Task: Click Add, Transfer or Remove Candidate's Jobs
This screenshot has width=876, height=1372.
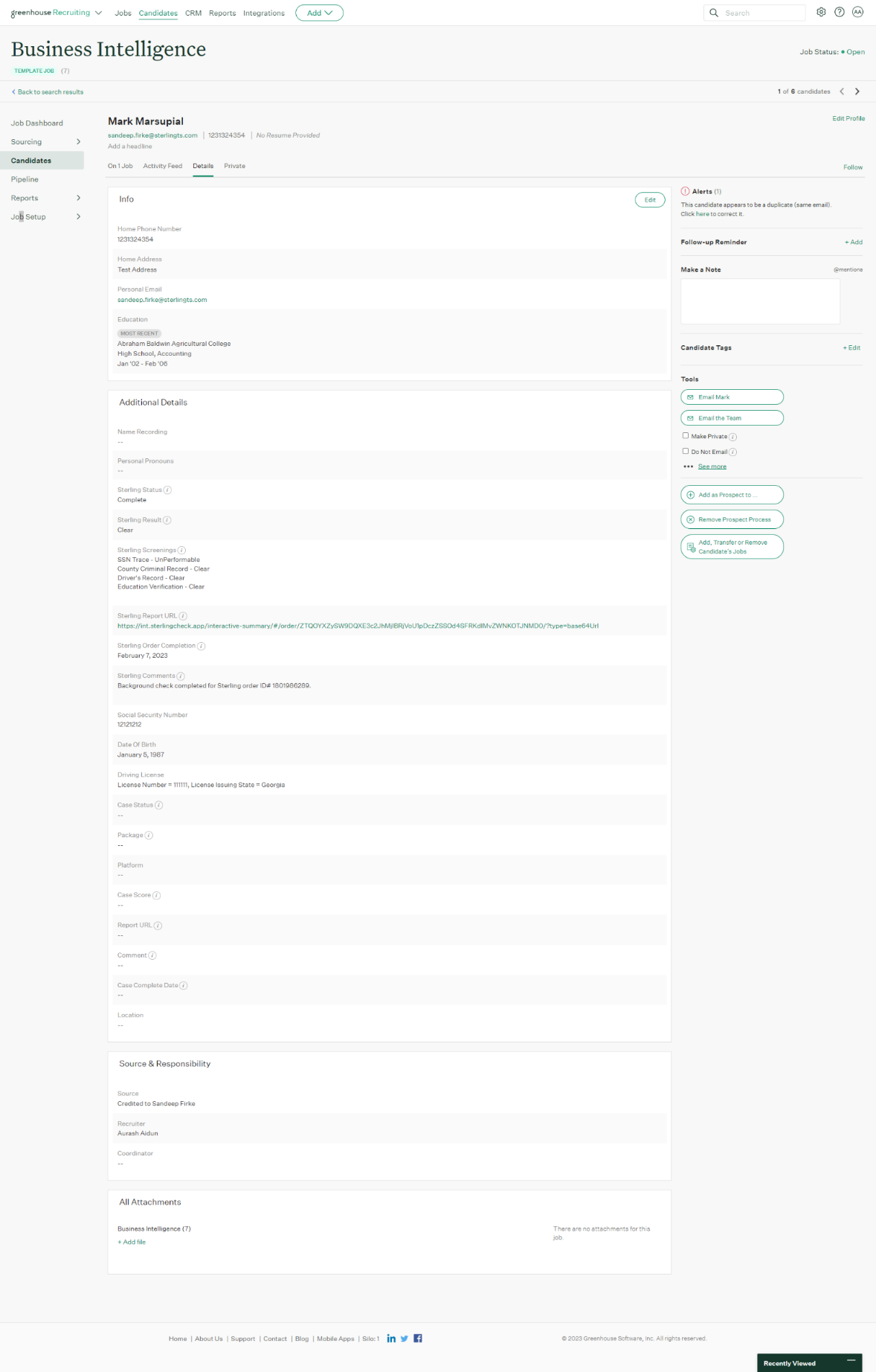Action: 732,547
